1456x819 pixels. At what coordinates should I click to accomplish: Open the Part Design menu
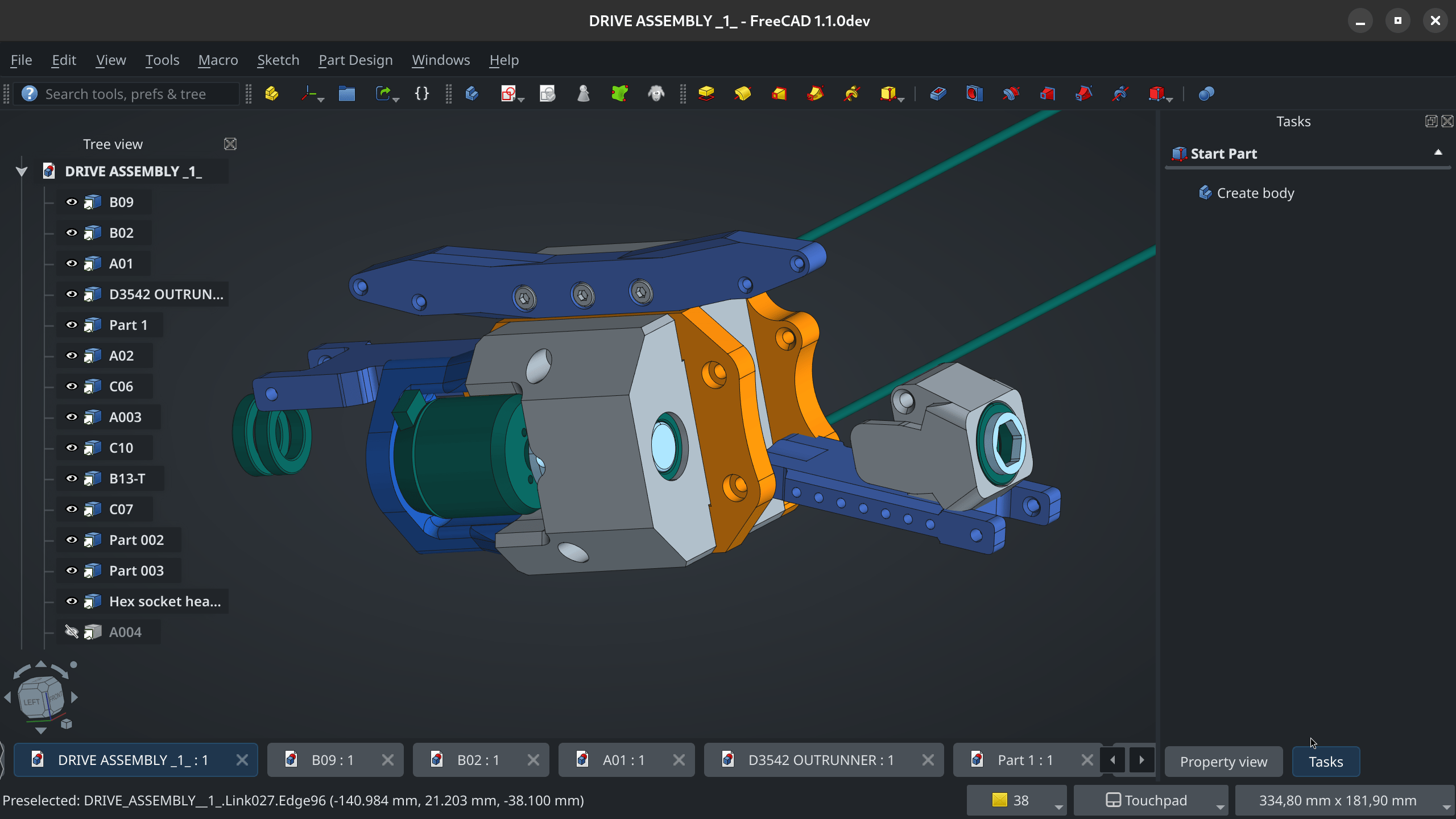click(355, 60)
